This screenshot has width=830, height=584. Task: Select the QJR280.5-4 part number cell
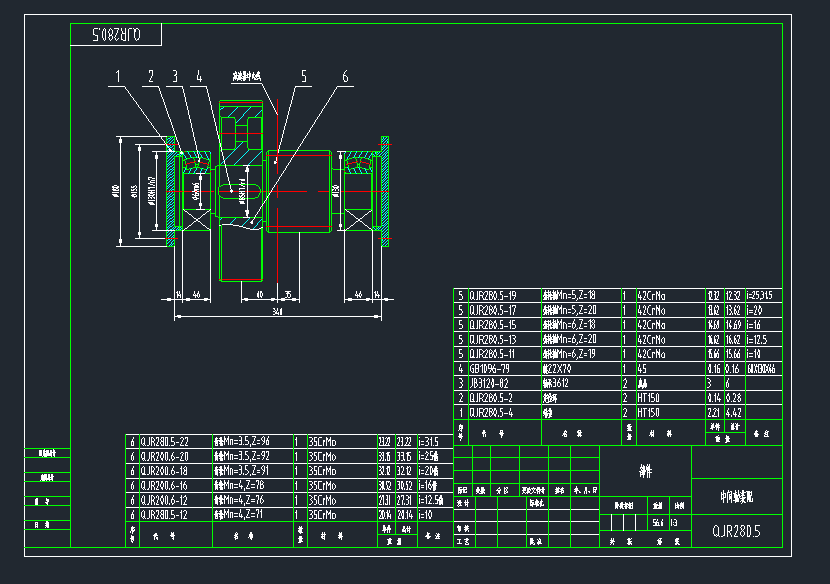point(504,412)
